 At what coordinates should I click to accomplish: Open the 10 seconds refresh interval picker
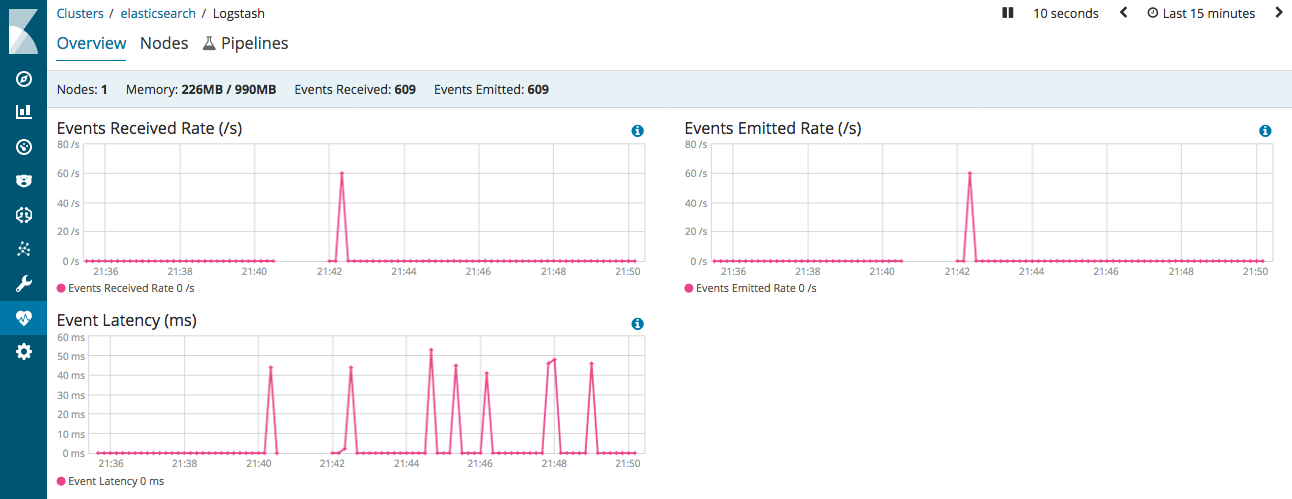coord(1065,14)
